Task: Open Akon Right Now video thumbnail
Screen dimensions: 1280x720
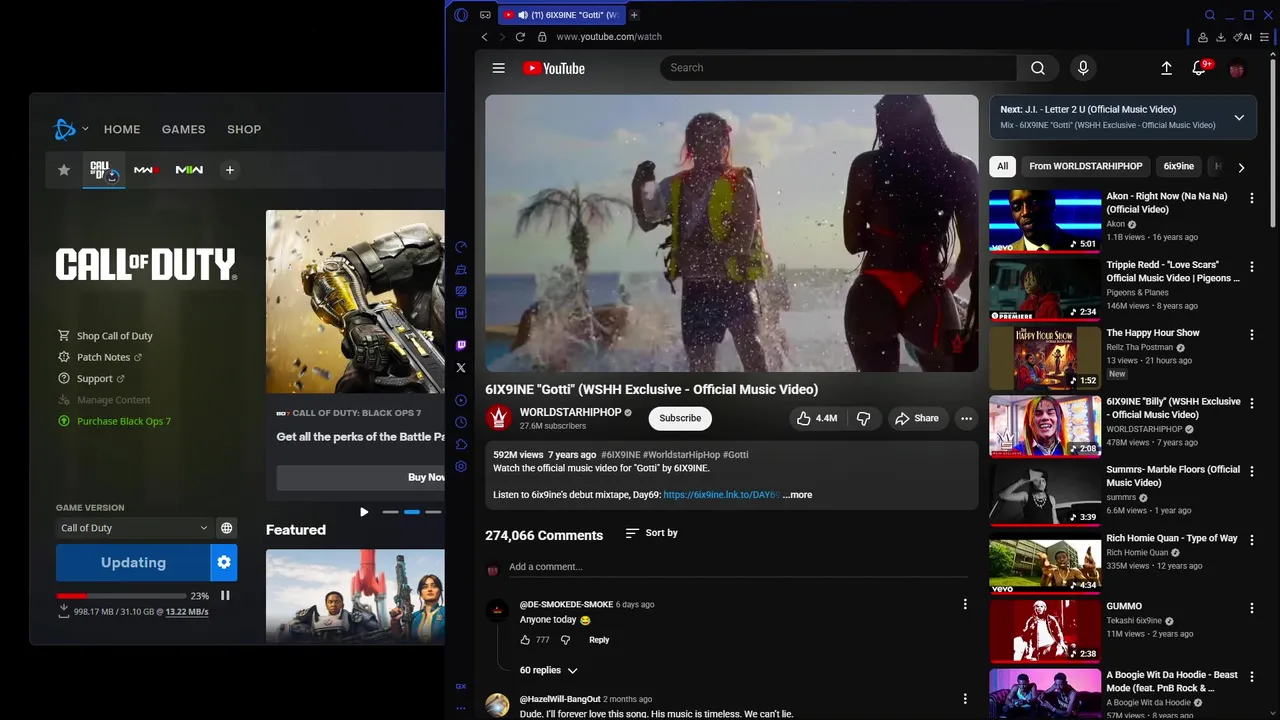Action: click(1045, 220)
